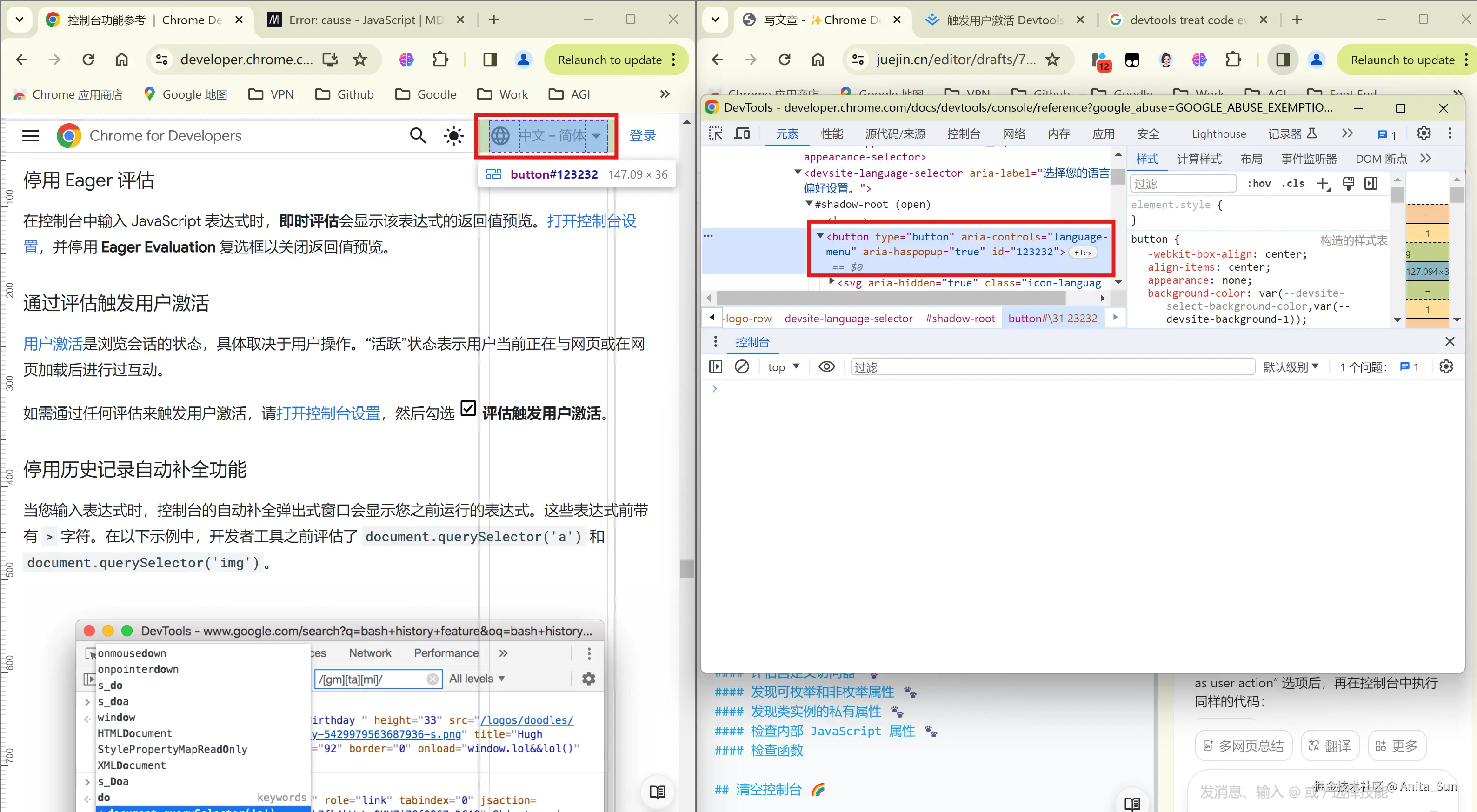Open the top JavaScript context dropdown
The height and width of the screenshot is (812, 1477).
coord(783,367)
